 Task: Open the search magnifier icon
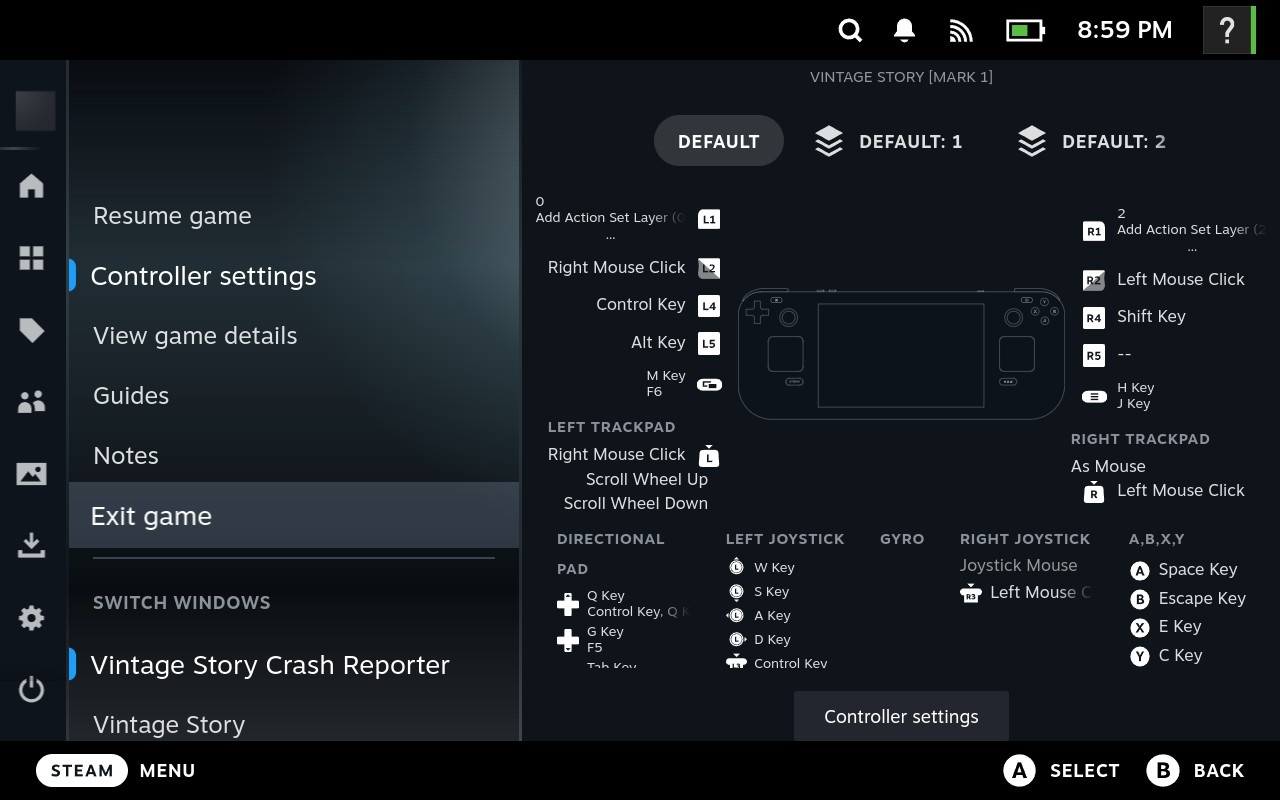click(850, 30)
